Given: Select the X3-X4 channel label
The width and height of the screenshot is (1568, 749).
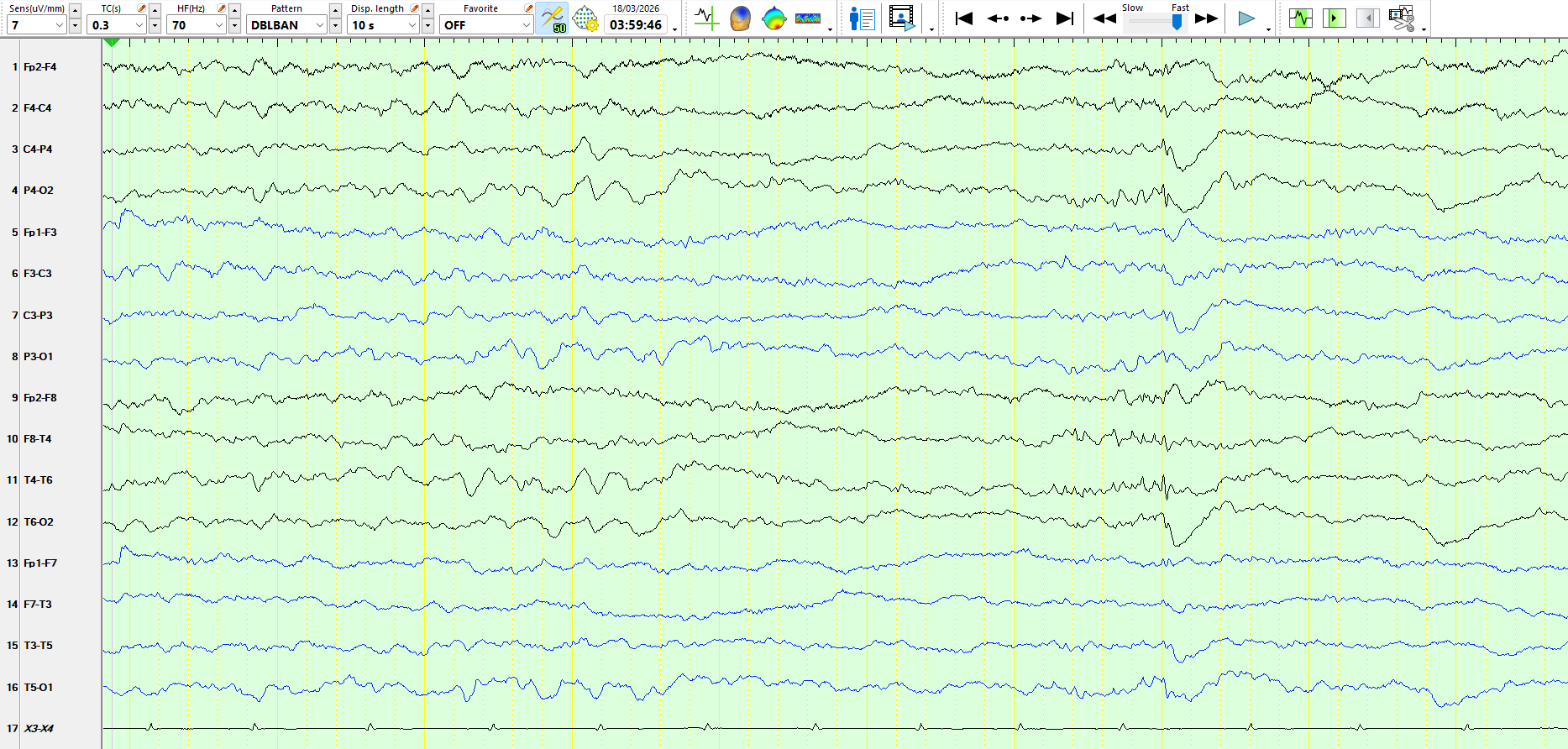Looking at the screenshot, I should point(39,729).
